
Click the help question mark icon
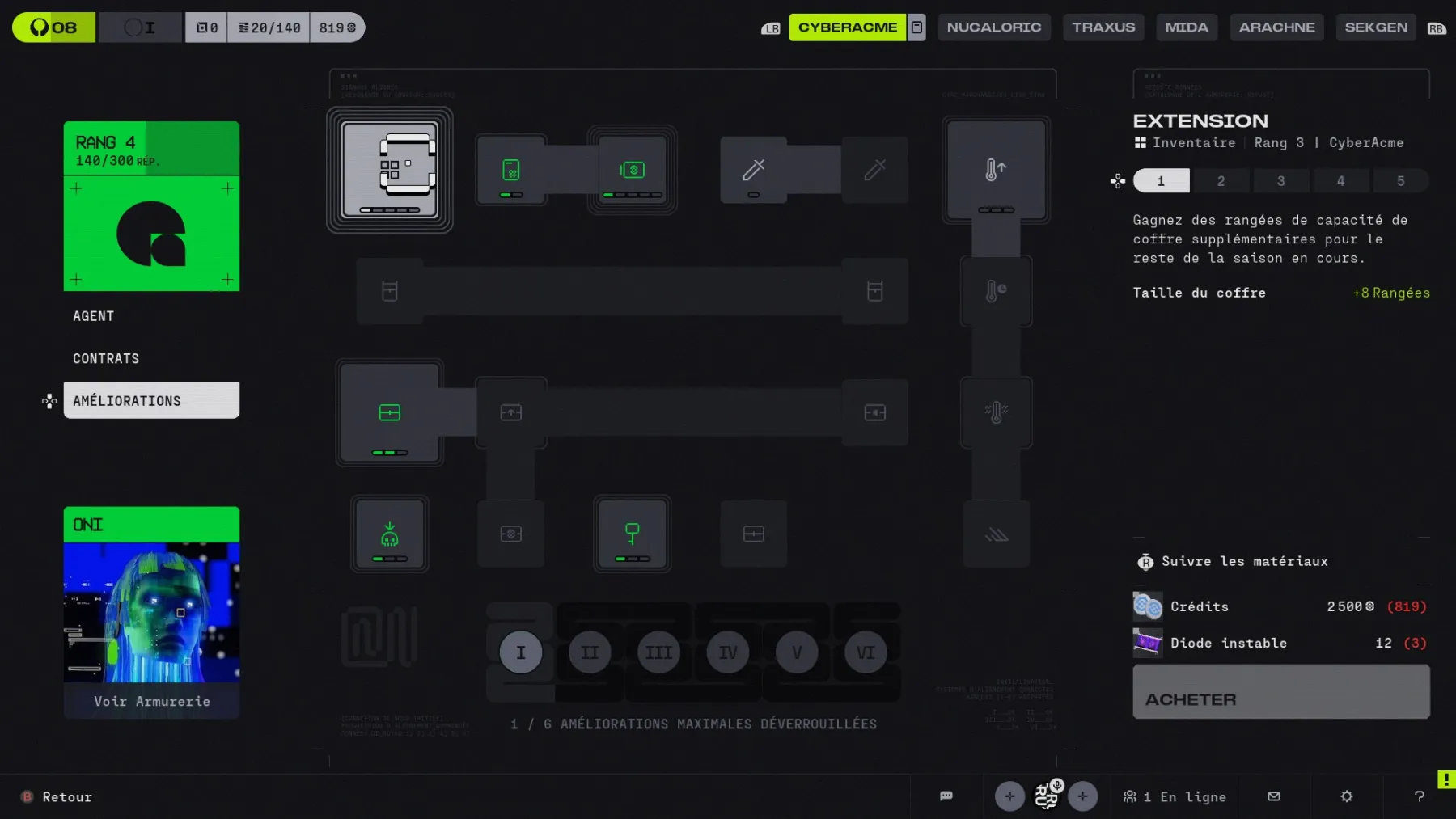[1419, 796]
